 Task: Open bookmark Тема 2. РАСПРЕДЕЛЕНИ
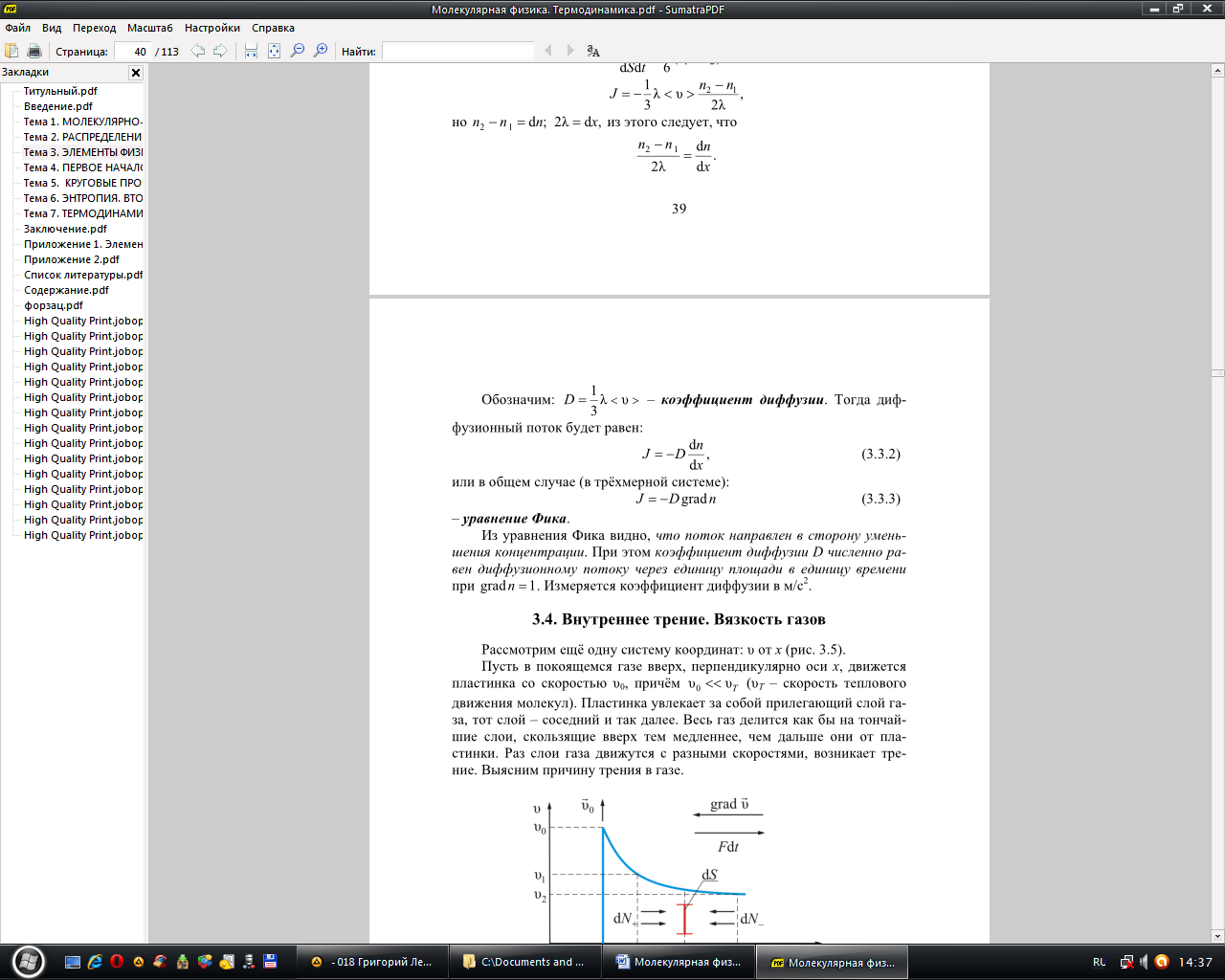[x=83, y=137]
